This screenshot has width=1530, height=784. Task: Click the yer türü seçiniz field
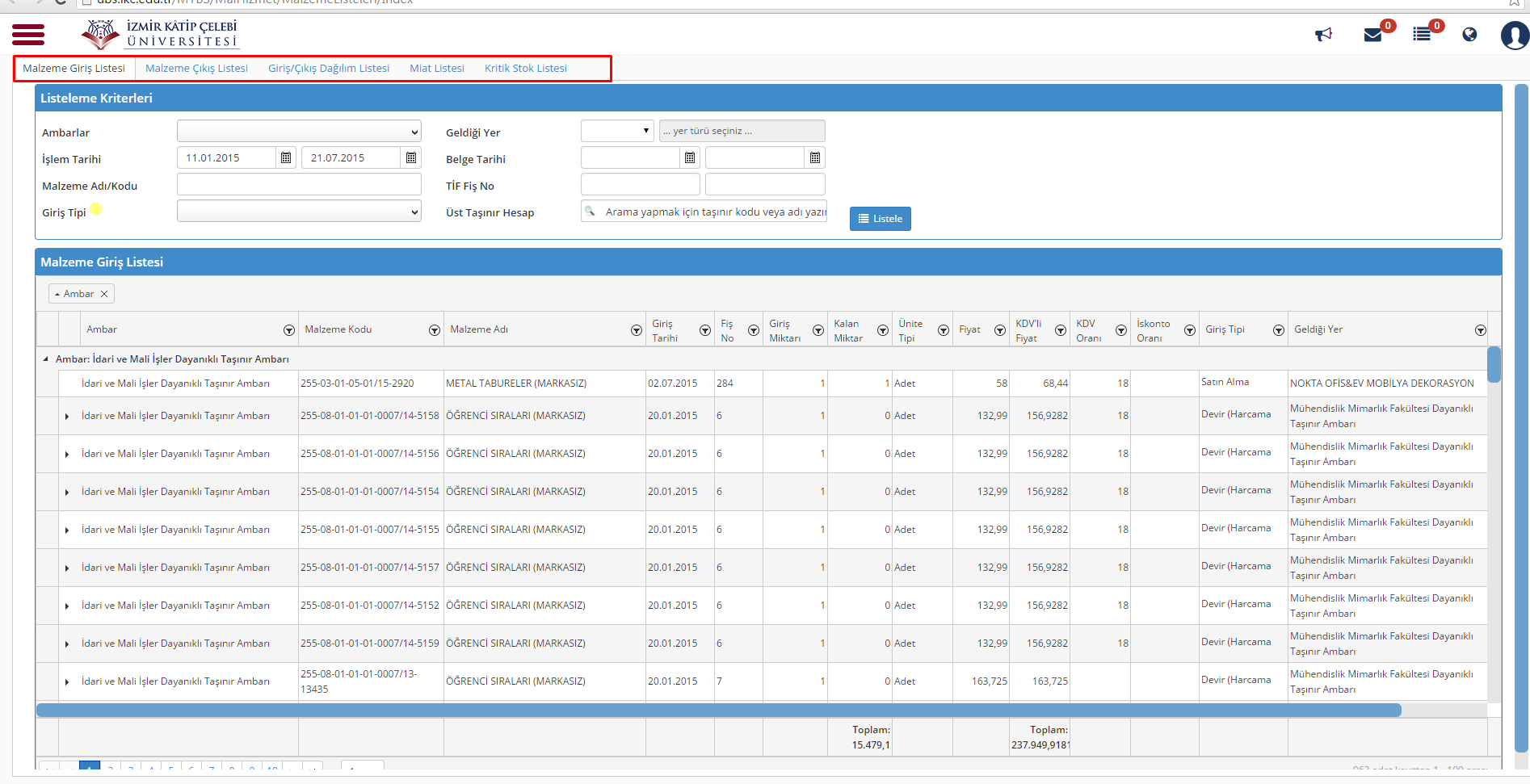742,131
